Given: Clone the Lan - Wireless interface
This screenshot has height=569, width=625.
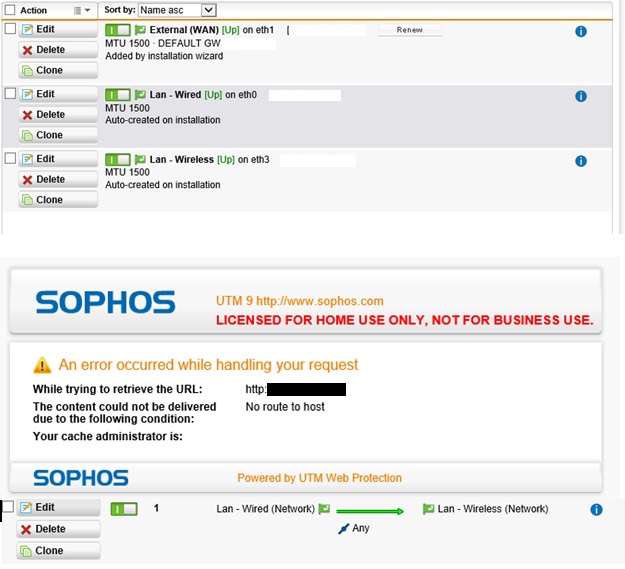Looking at the screenshot, I should [58, 200].
